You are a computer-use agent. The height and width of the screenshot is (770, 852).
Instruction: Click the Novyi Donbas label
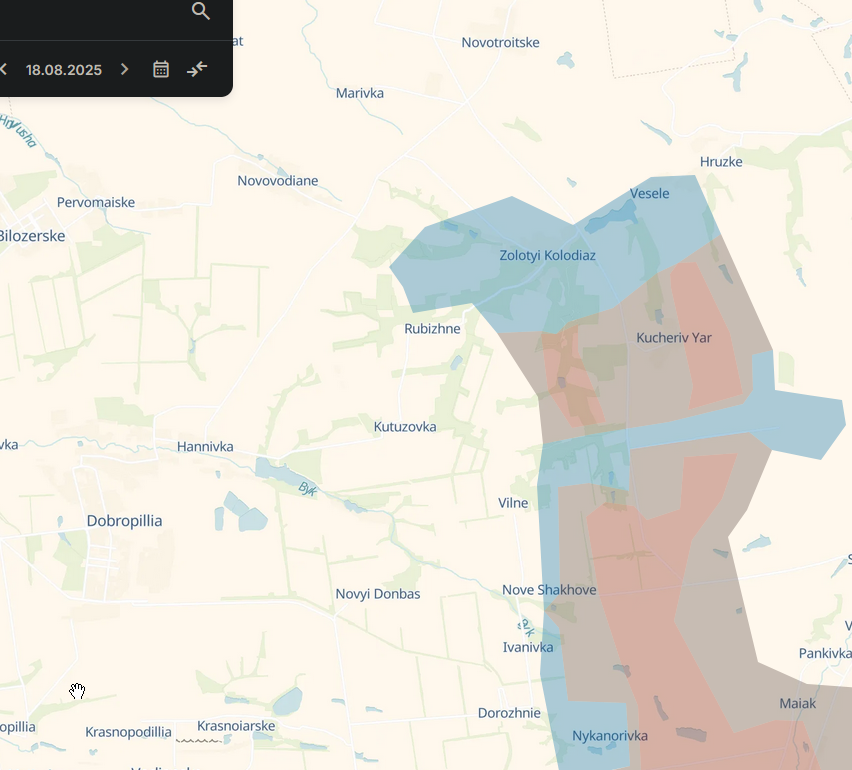point(377,594)
